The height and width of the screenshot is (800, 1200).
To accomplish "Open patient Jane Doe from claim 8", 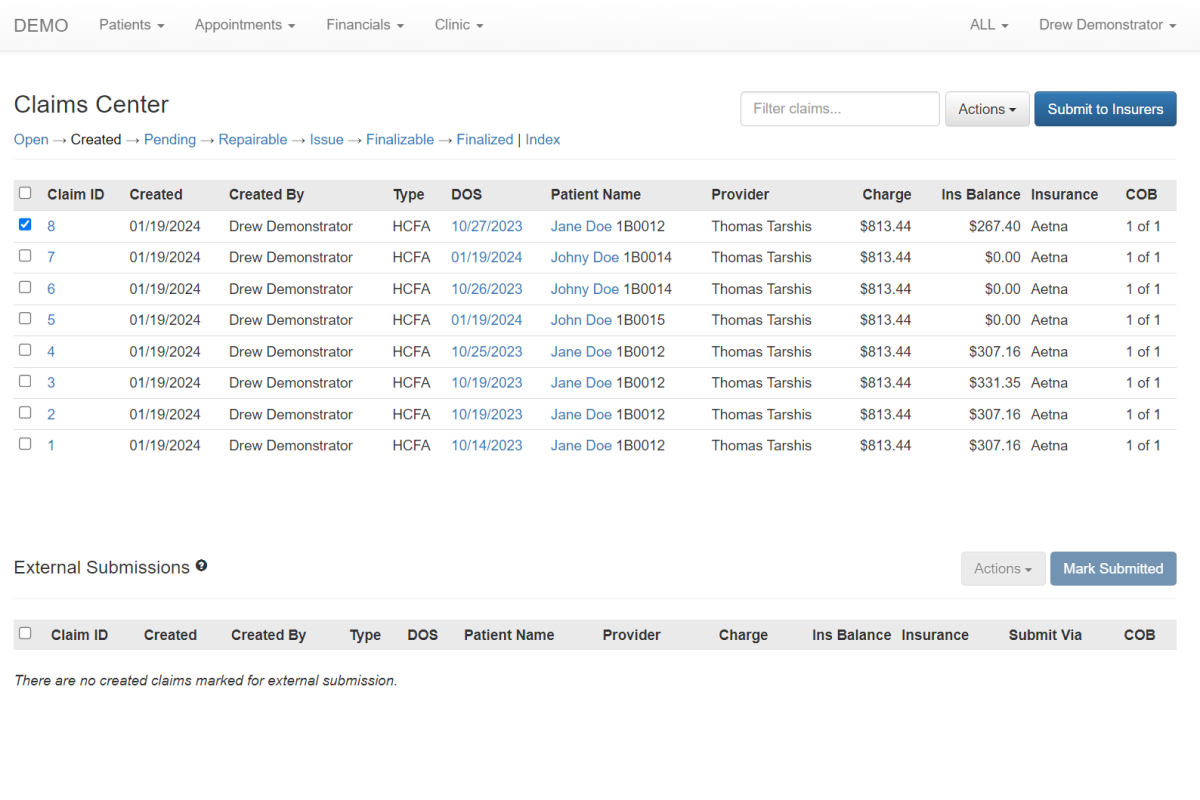I will point(581,226).
